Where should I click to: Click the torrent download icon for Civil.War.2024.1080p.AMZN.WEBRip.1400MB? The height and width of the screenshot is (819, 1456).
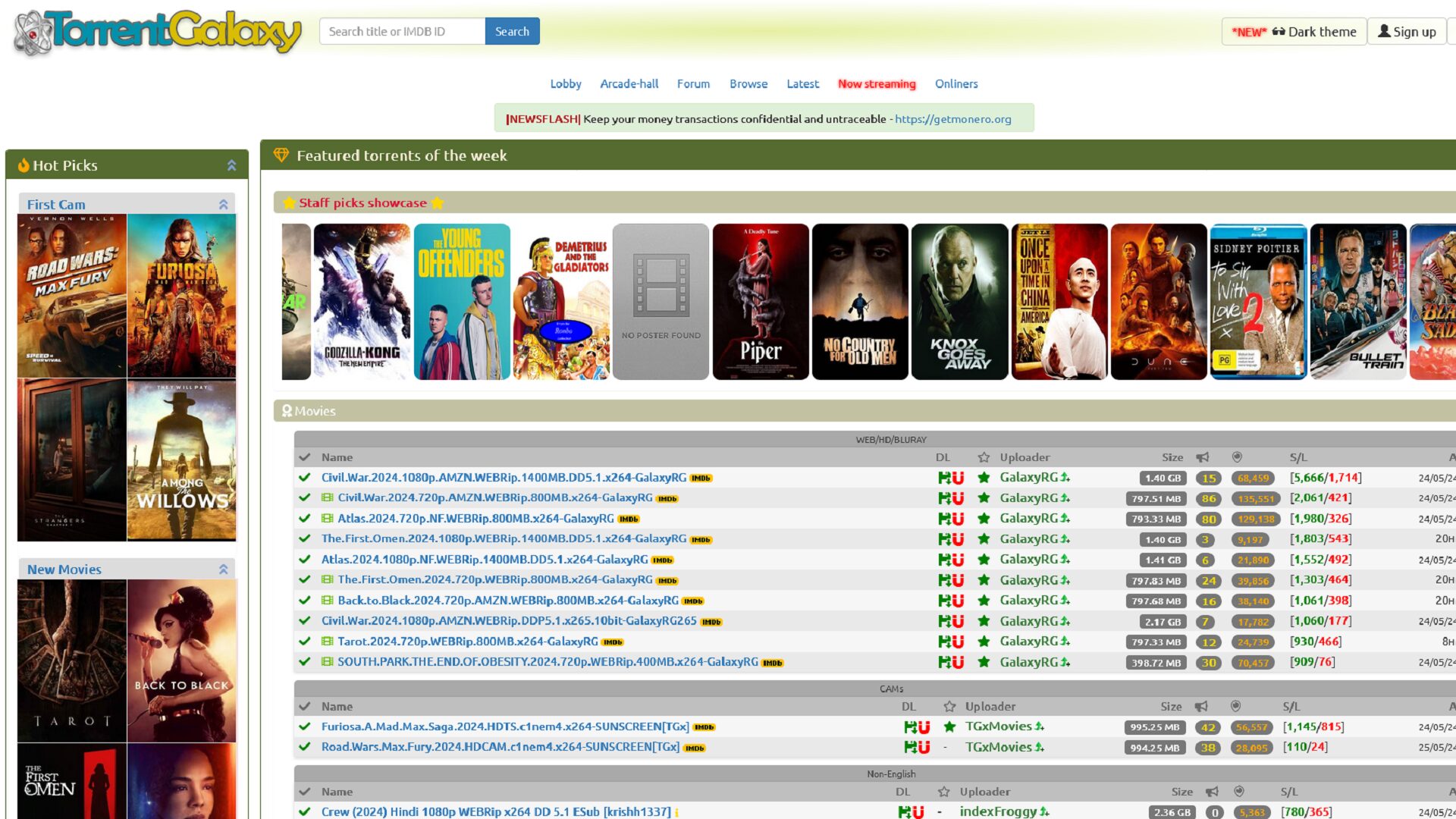pyautogui.click(x=944, y=478)
